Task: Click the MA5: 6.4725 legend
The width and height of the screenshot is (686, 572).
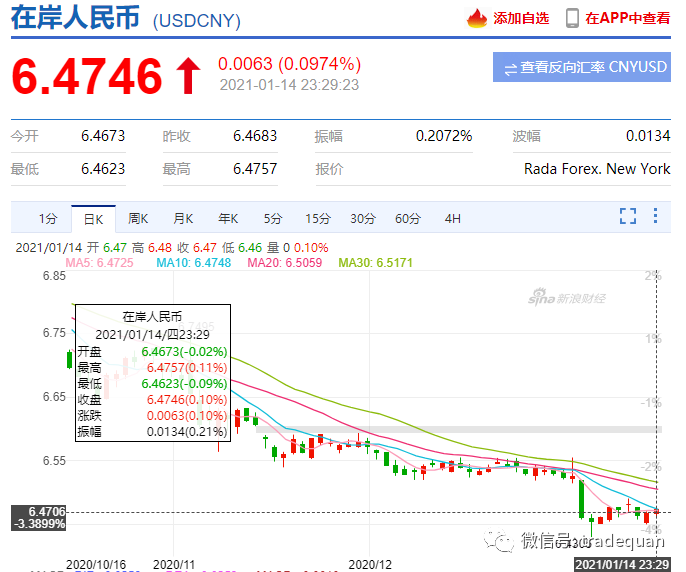Action: (99, 263)
